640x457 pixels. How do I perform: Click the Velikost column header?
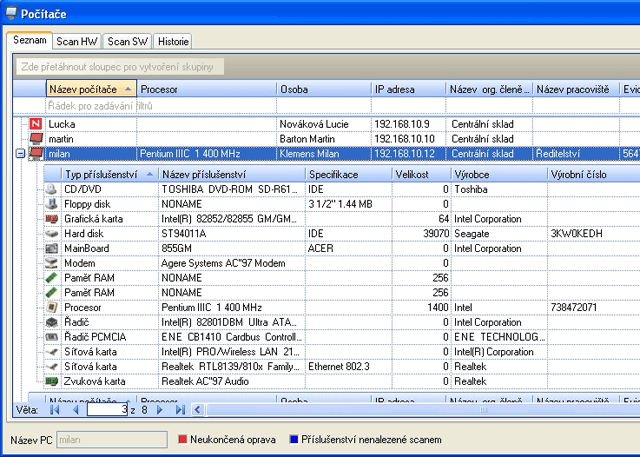point(422,175)
